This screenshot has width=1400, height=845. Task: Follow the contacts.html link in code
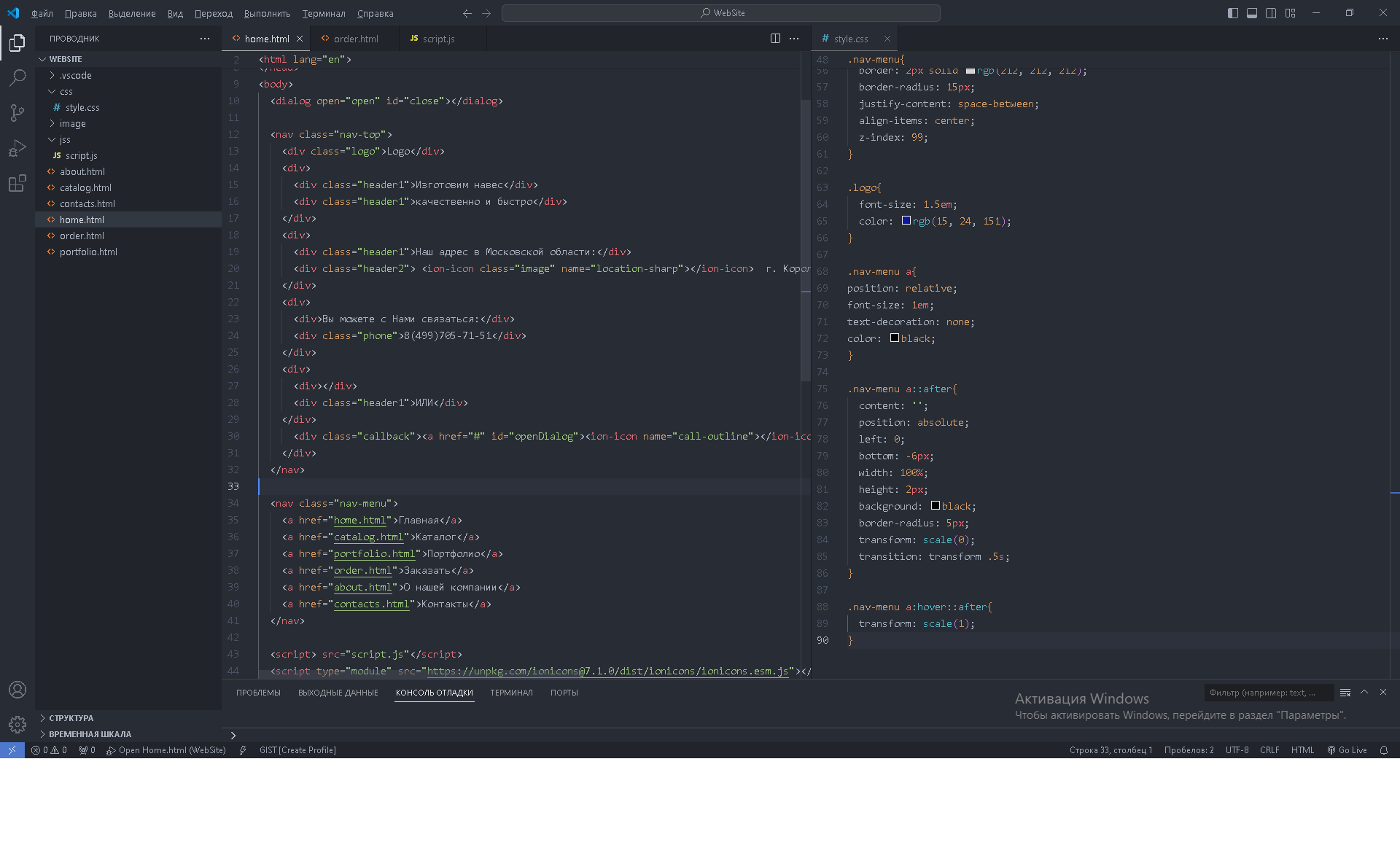(x=372, y=604)
